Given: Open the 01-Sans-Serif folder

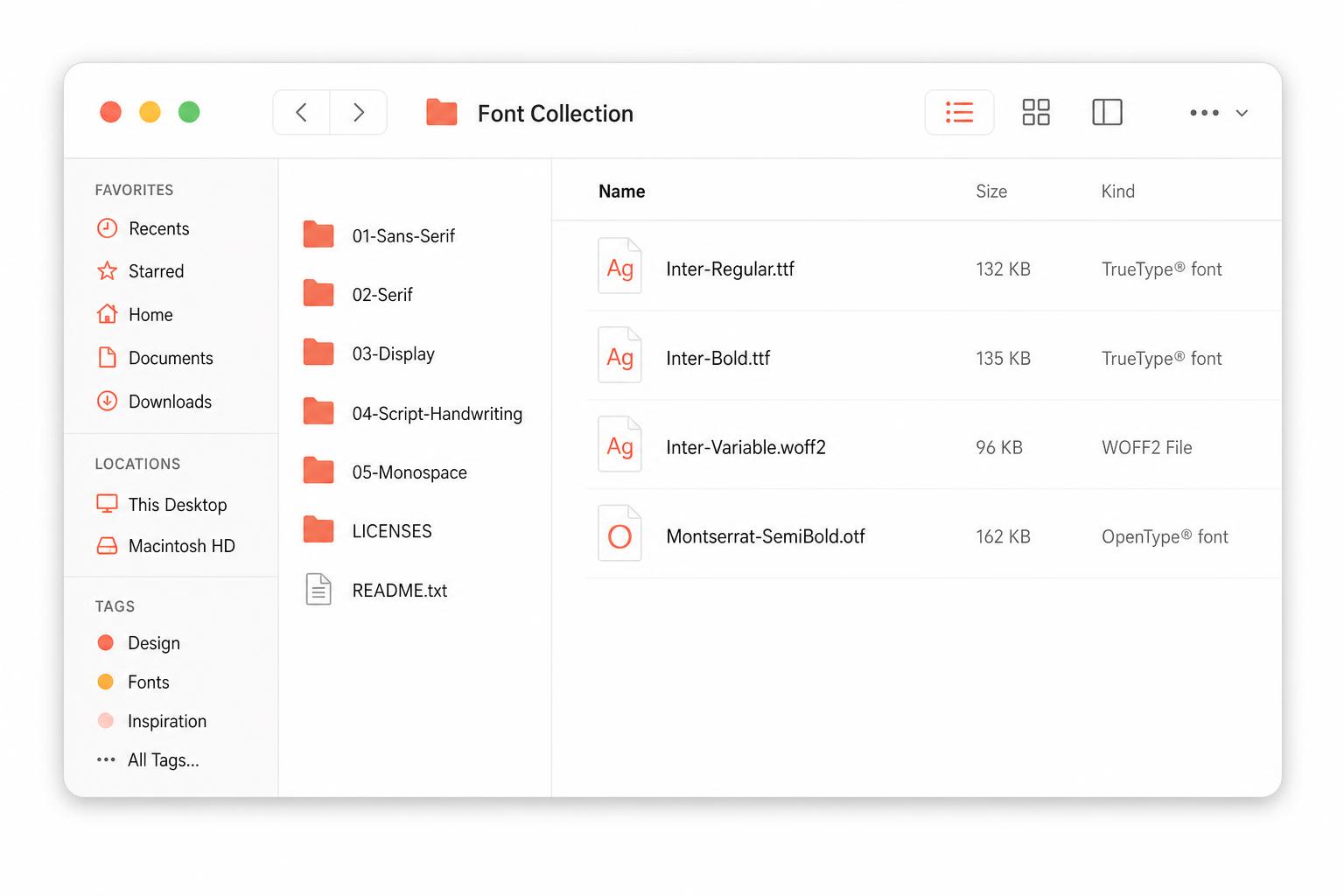Looking at the screenshot, I should [x=380, y=235].
